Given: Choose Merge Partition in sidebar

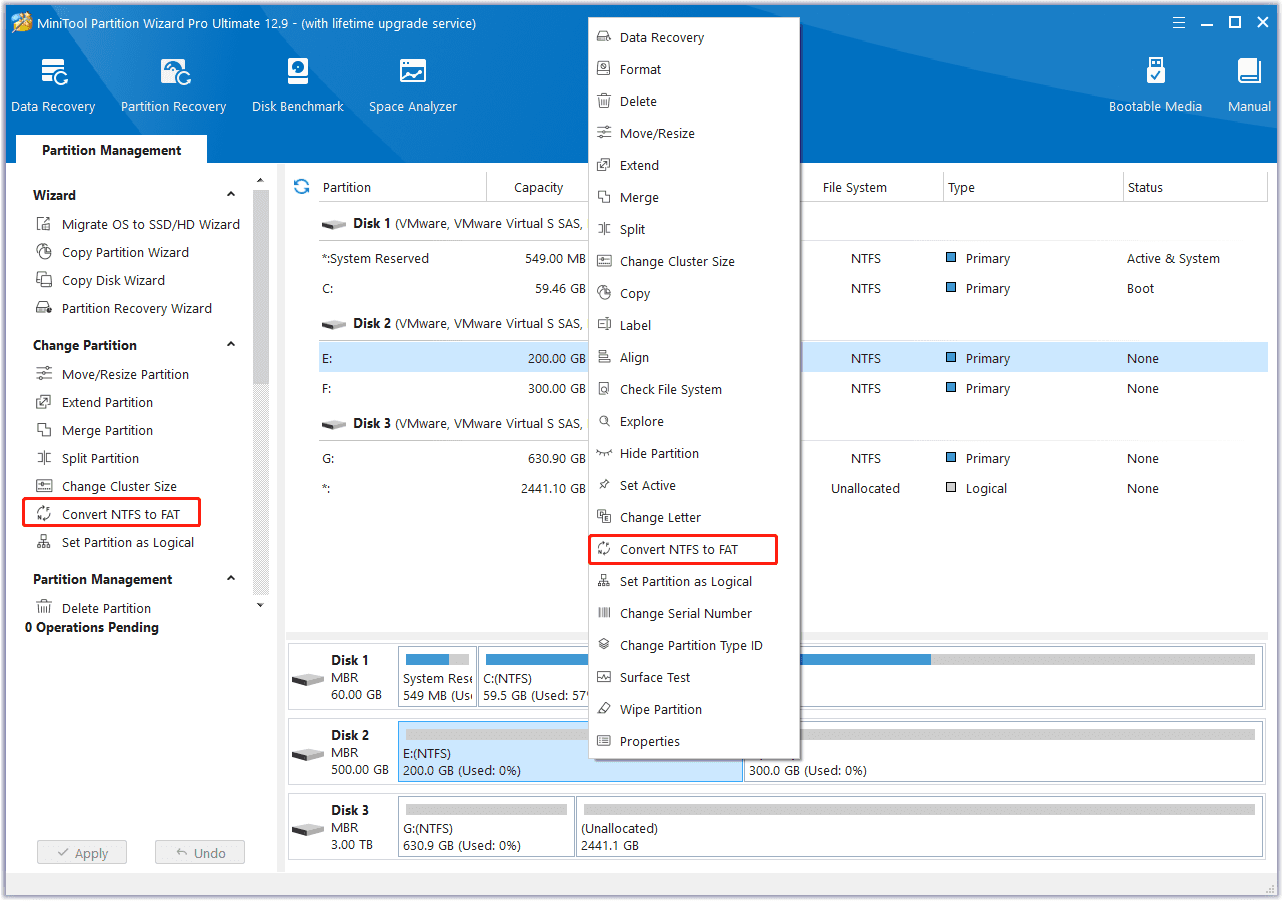Looking at the screenshot, I should tap(94, 430).
